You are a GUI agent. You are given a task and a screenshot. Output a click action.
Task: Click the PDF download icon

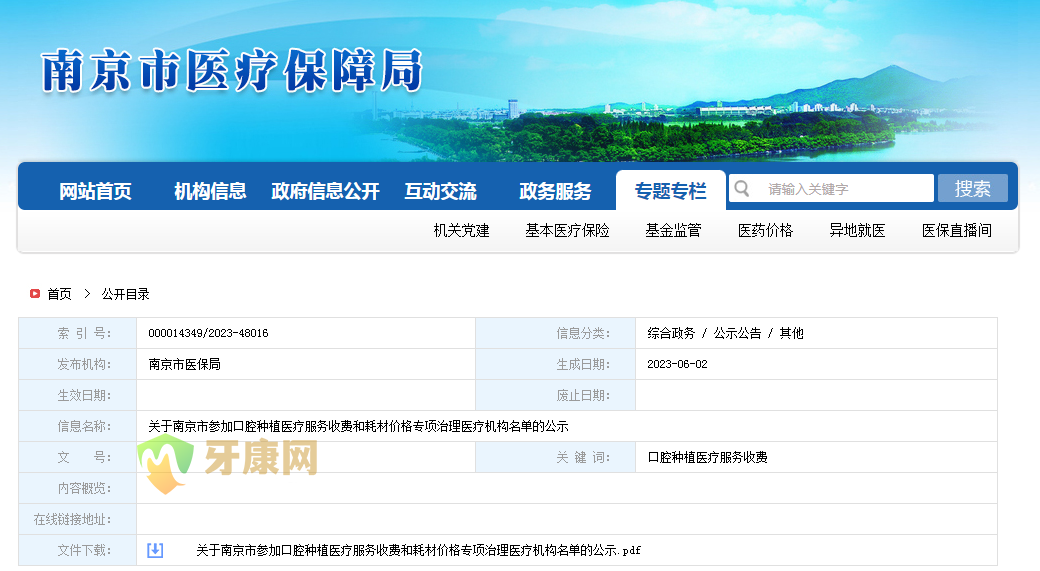pos(155,550)
